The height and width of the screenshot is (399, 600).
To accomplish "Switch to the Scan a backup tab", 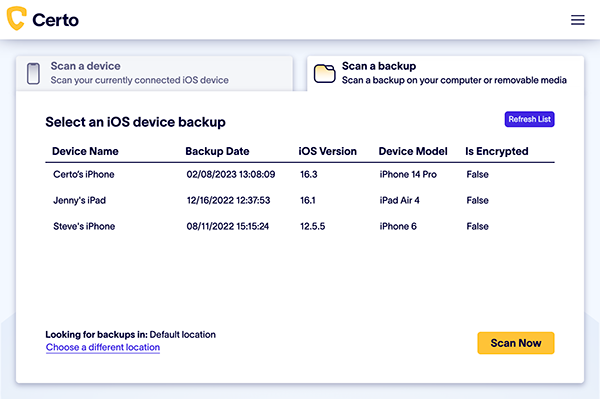I will tap(445, 73).
